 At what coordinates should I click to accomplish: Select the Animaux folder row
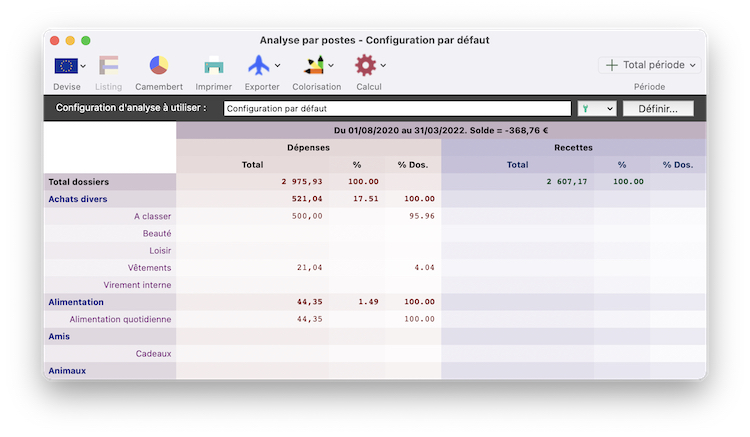(x=110, y=371)
